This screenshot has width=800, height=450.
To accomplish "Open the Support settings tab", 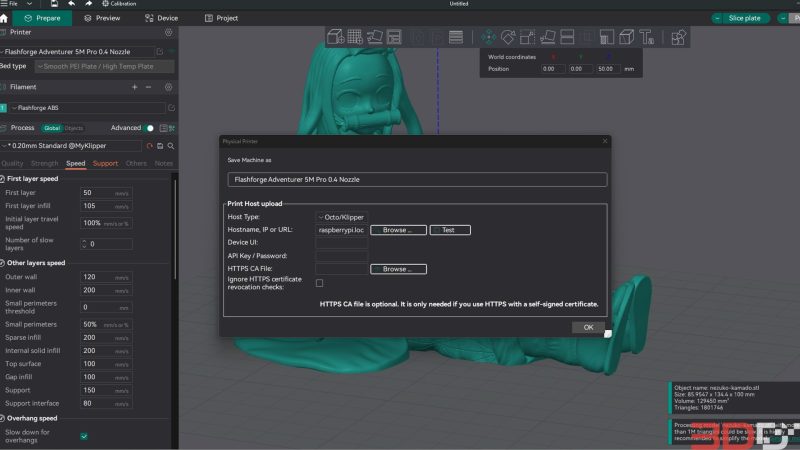I will coord(105,163).
